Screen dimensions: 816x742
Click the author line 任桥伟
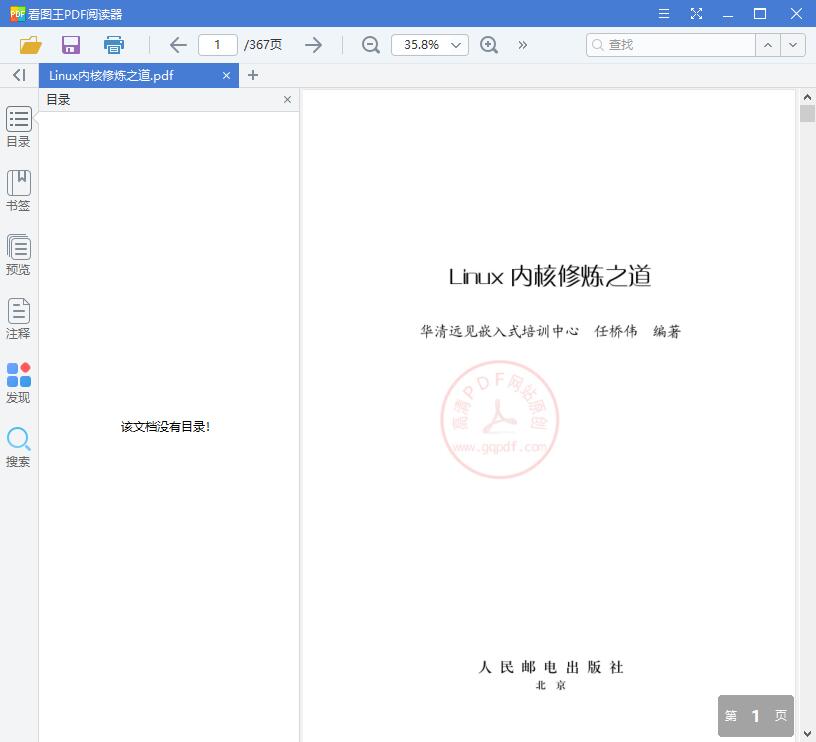click(616, 331)
